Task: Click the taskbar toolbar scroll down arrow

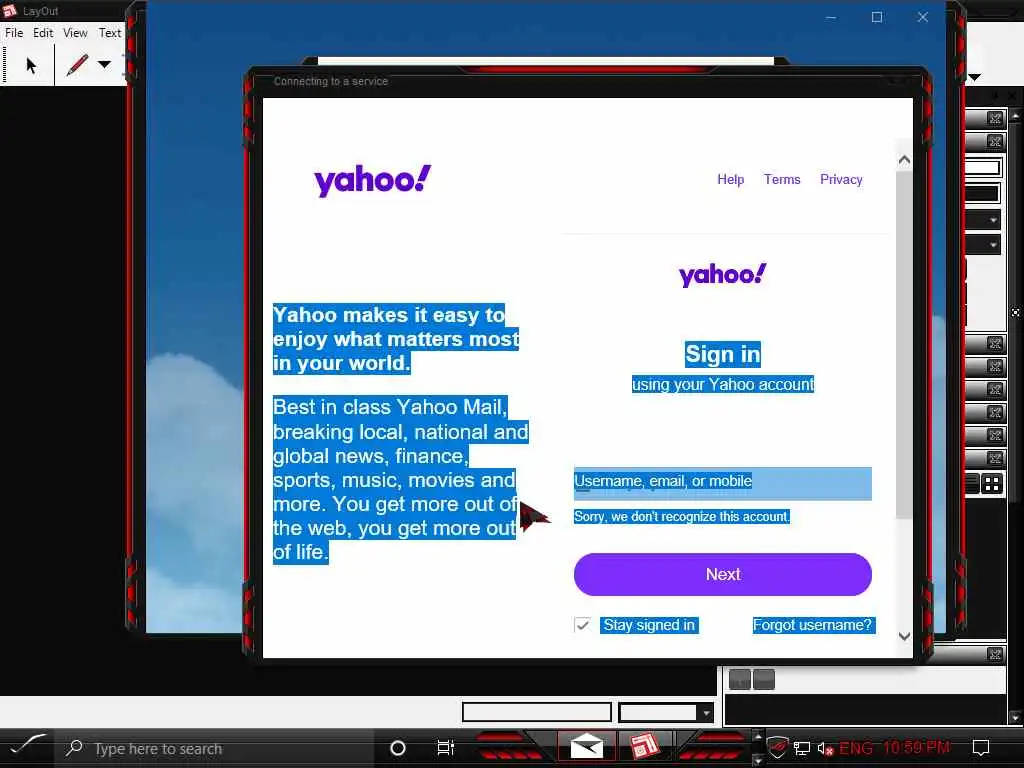Action: (758, 760)
